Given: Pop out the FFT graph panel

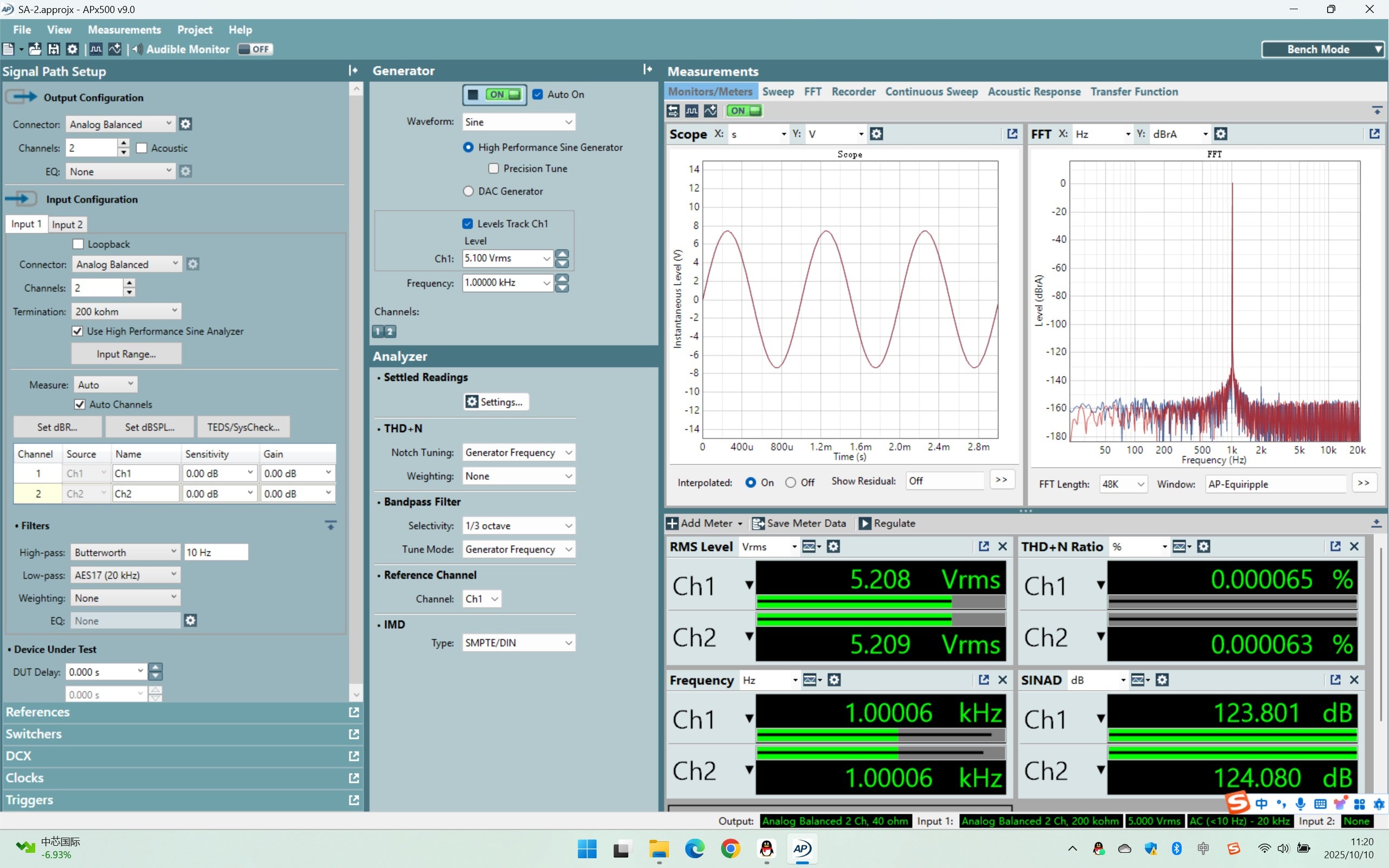Looking at the screenshot, I should coord(1374,134).
